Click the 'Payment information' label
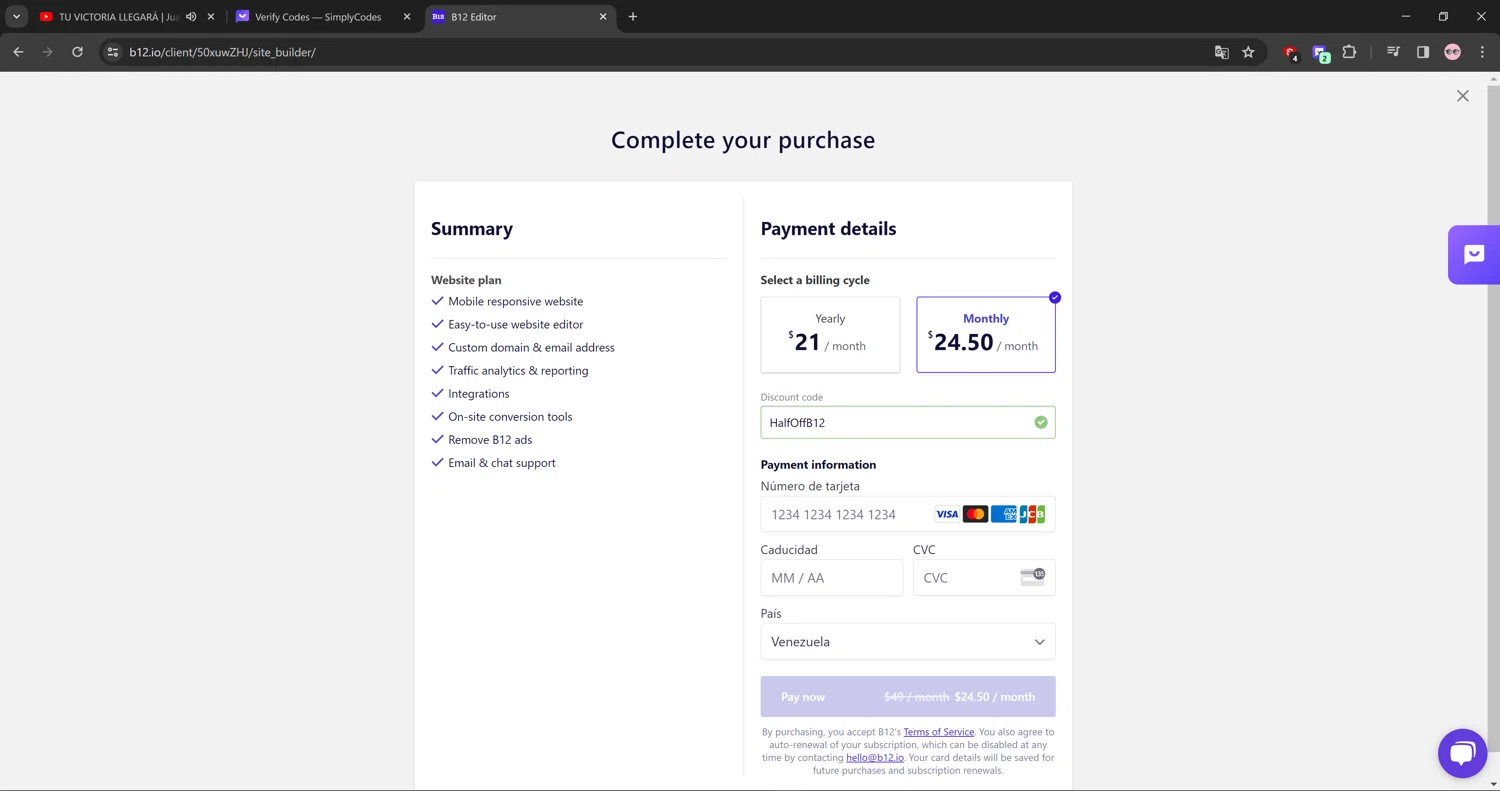 (818, 464)
